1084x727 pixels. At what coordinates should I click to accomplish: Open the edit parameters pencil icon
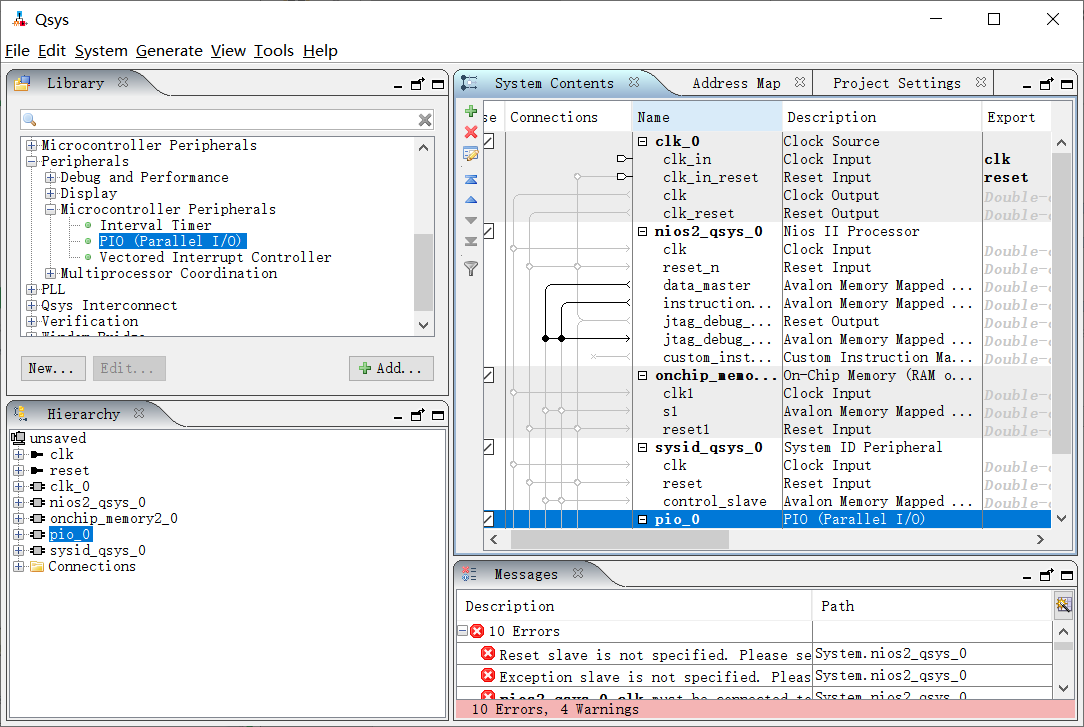pos(471,154)
